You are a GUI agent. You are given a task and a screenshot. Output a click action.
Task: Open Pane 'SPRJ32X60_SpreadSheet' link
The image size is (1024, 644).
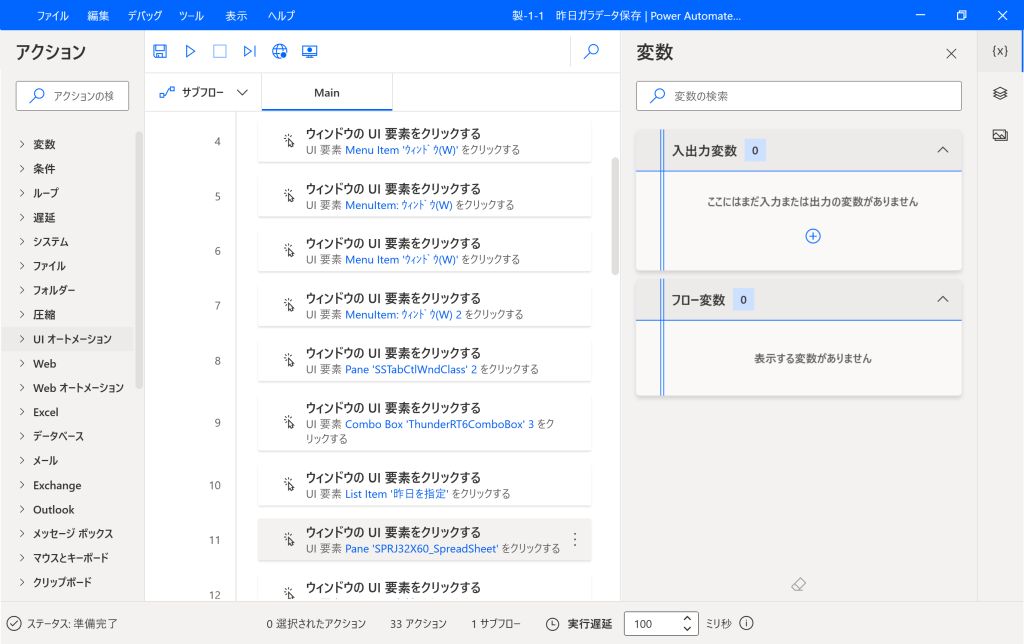(421, 549)
